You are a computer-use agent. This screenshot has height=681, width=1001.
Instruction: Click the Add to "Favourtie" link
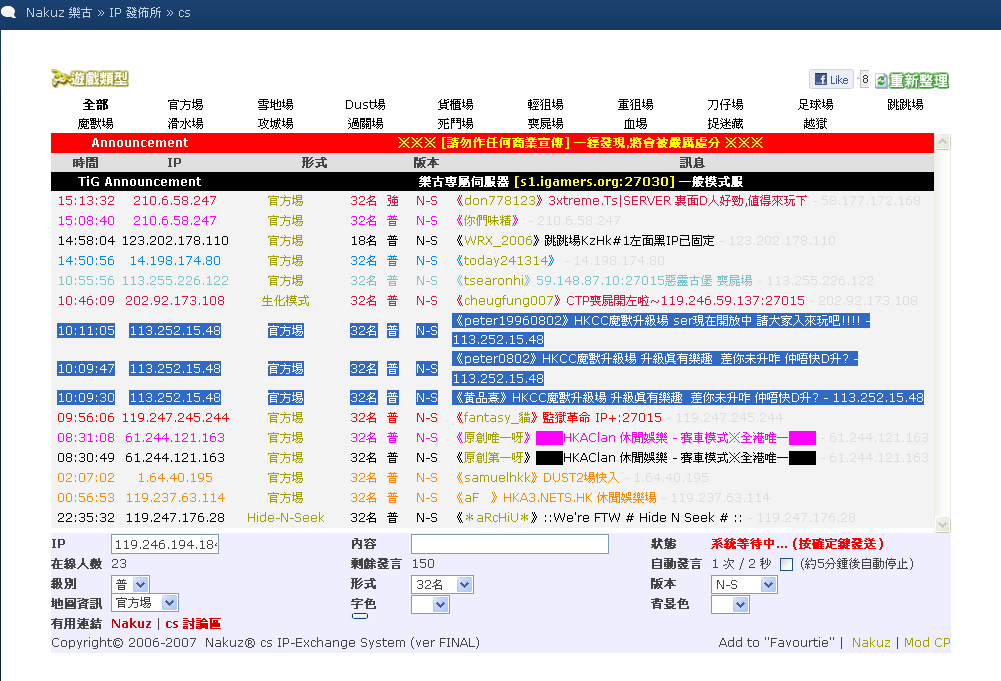(x=775, y=643)
